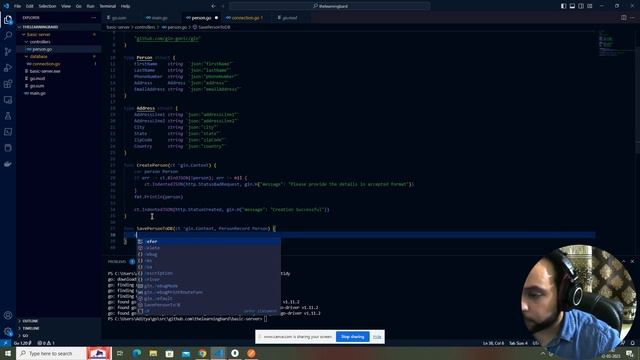640x360 pixels.
Task: Open go.mod in the explorer tree
Action: (x=37, y=78)
